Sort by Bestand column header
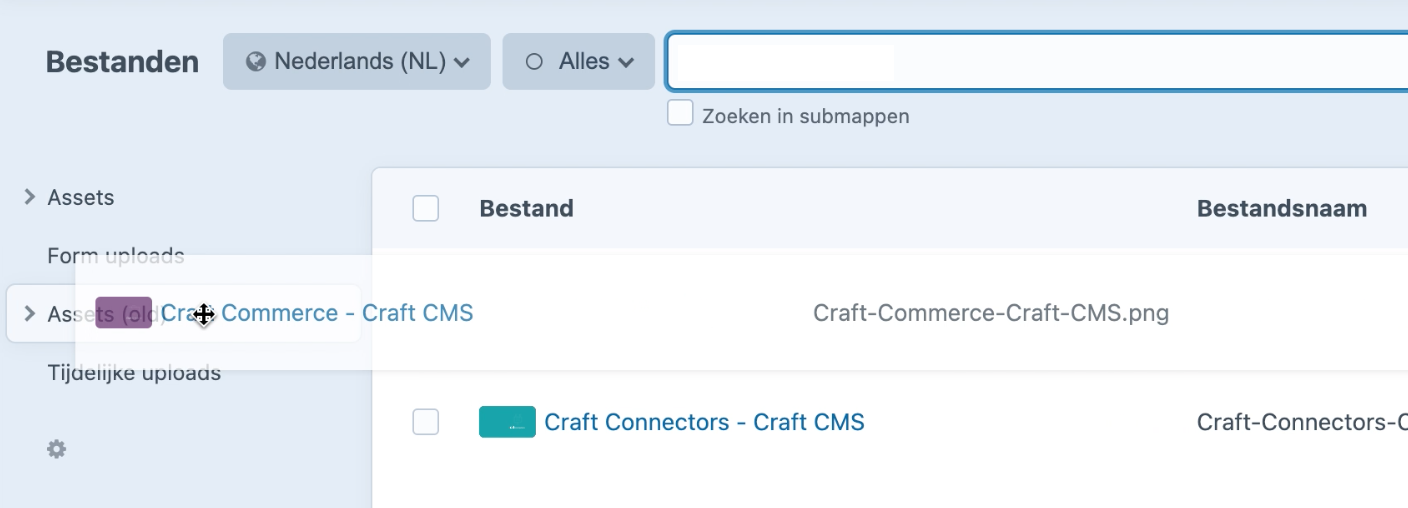This screenshot has height=508, width=1408. click(x=526, y=208)
